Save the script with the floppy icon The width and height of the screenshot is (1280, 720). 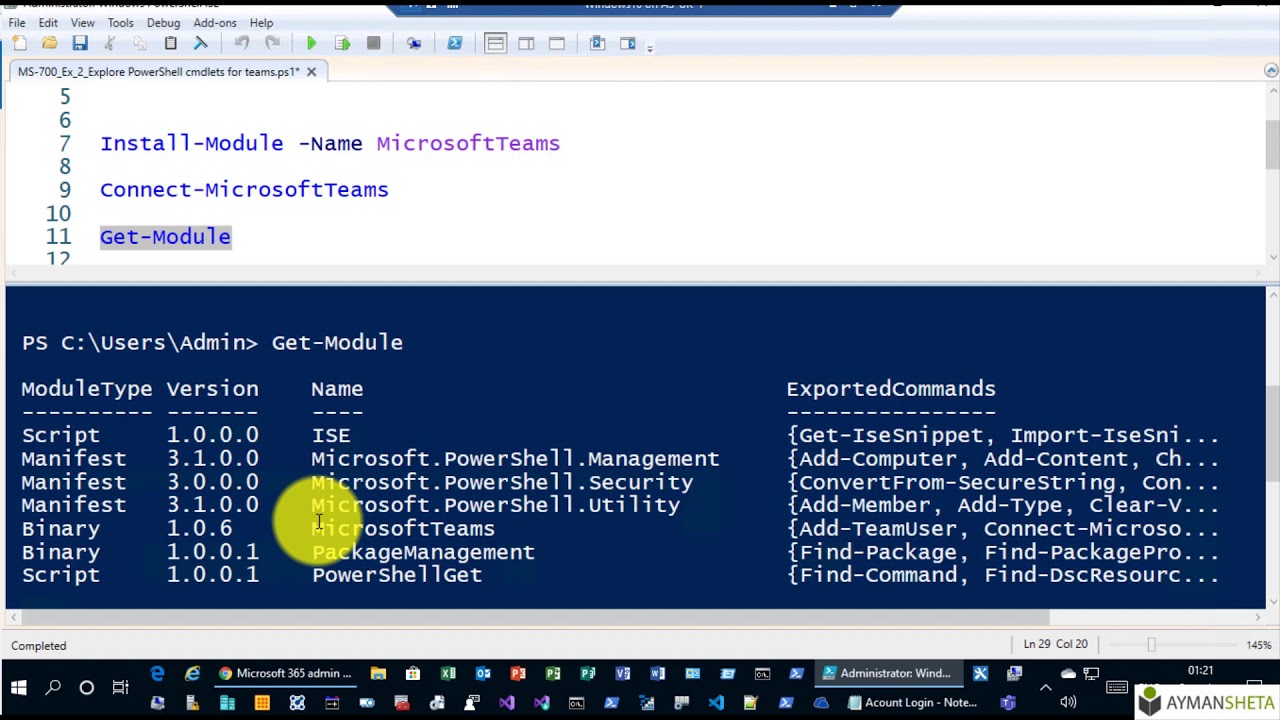80,43
